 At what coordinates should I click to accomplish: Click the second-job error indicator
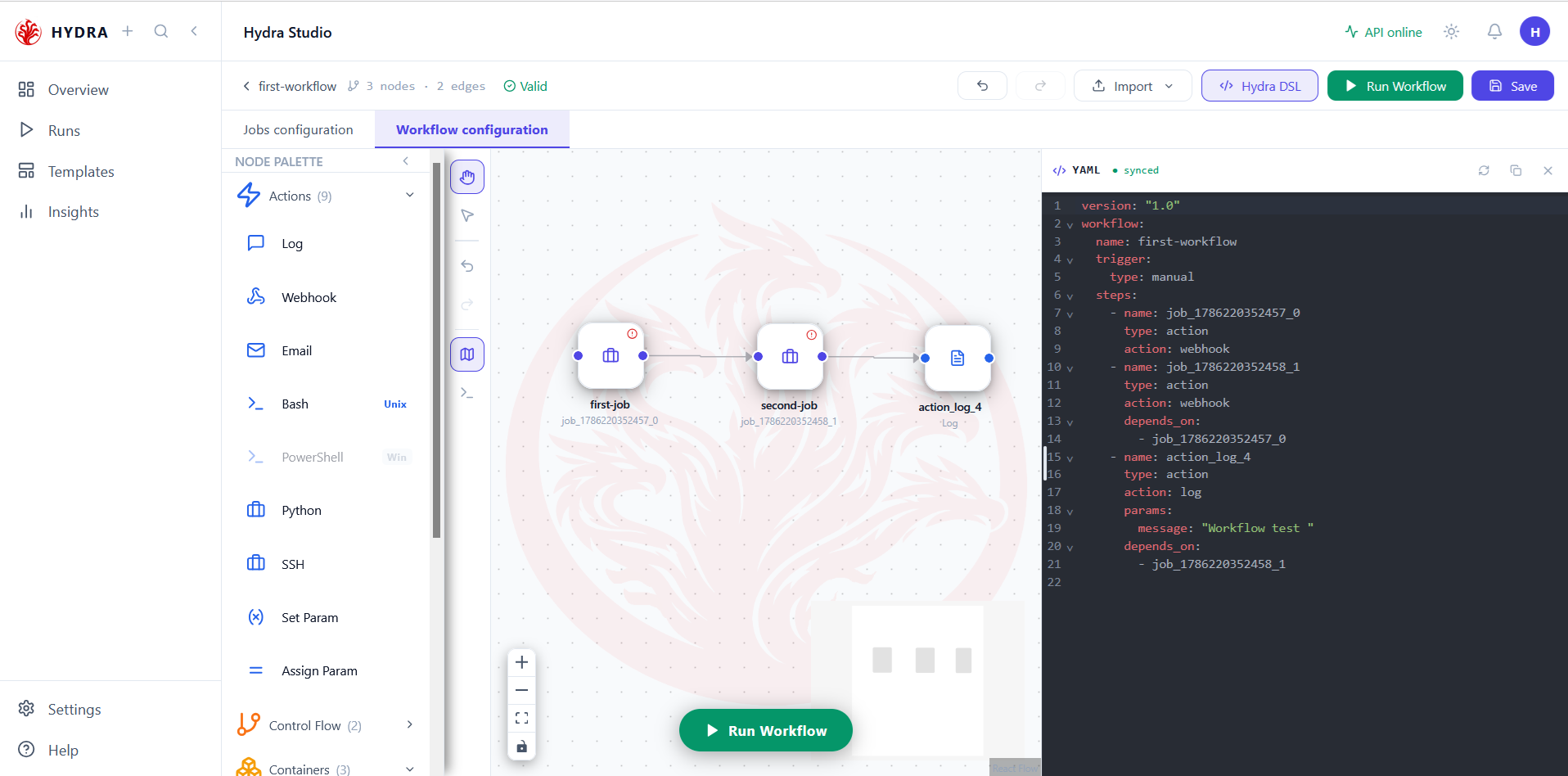[811, 335]
